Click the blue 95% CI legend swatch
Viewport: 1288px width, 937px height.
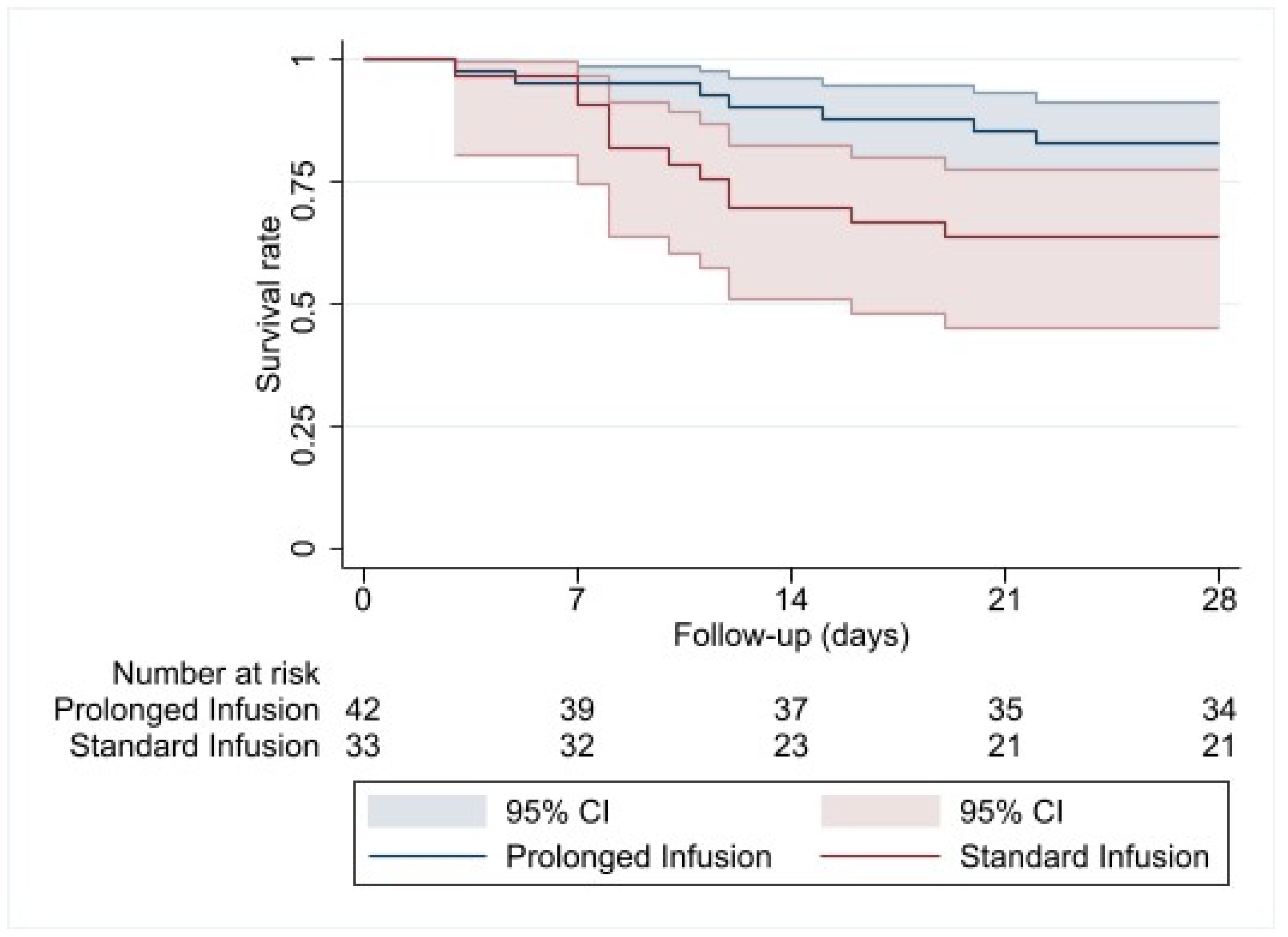coord(427,811)
